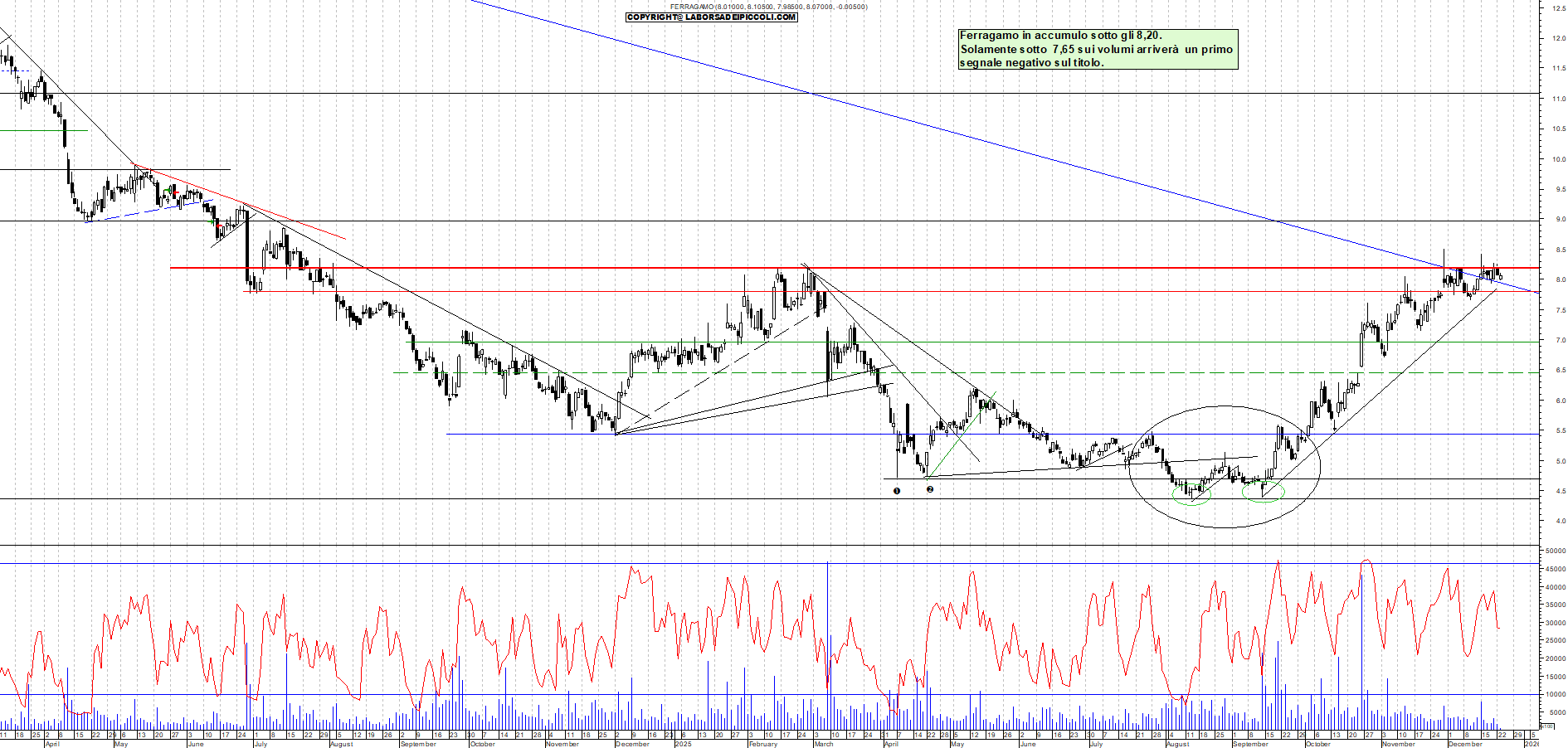Click the March label on the time axis

click(823, 744)
